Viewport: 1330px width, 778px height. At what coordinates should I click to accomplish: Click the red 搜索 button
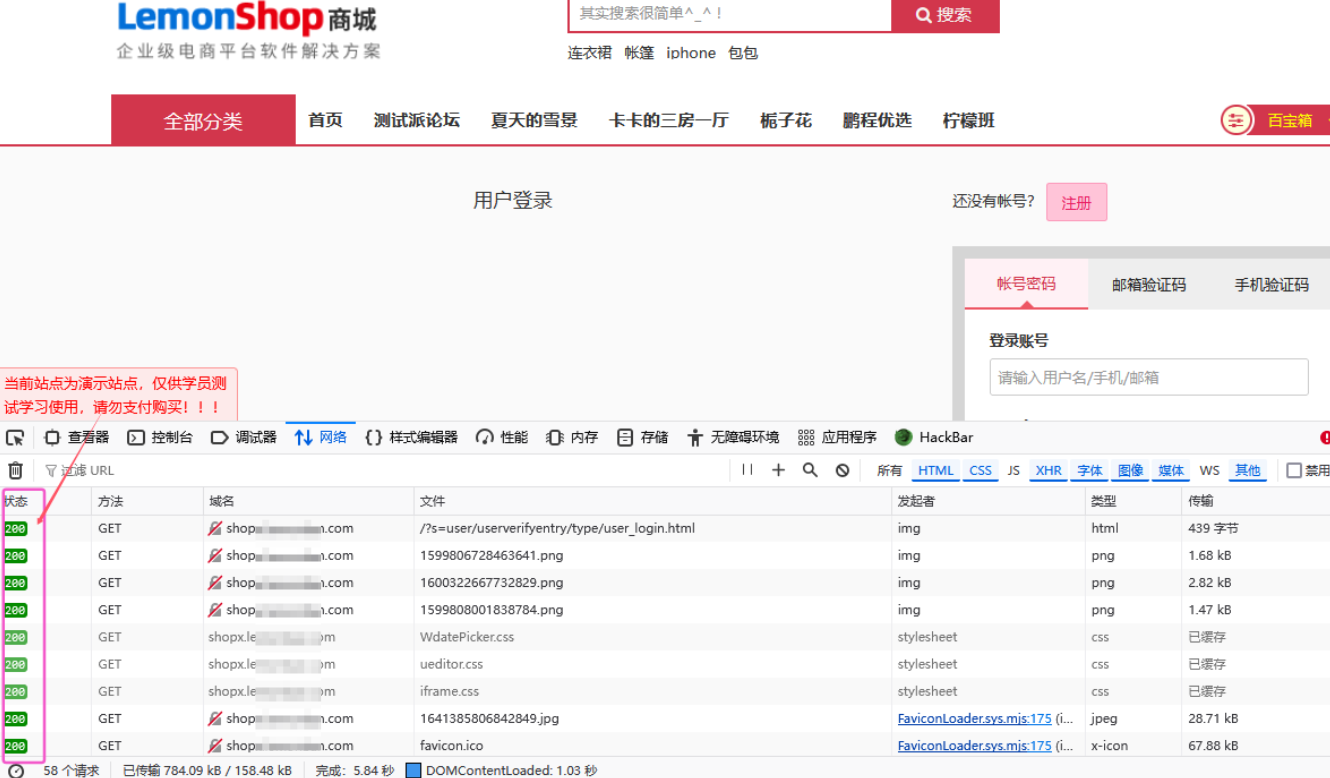click(x=944, y=15)
